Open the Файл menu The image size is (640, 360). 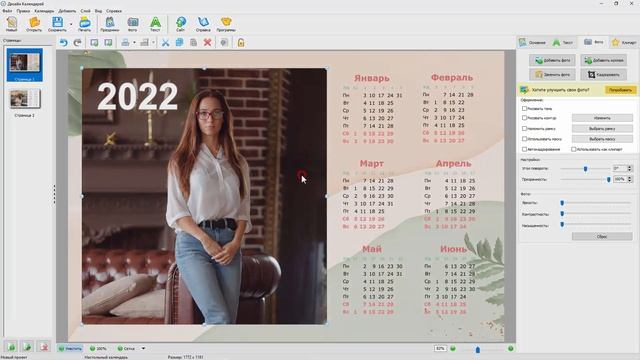7,11
